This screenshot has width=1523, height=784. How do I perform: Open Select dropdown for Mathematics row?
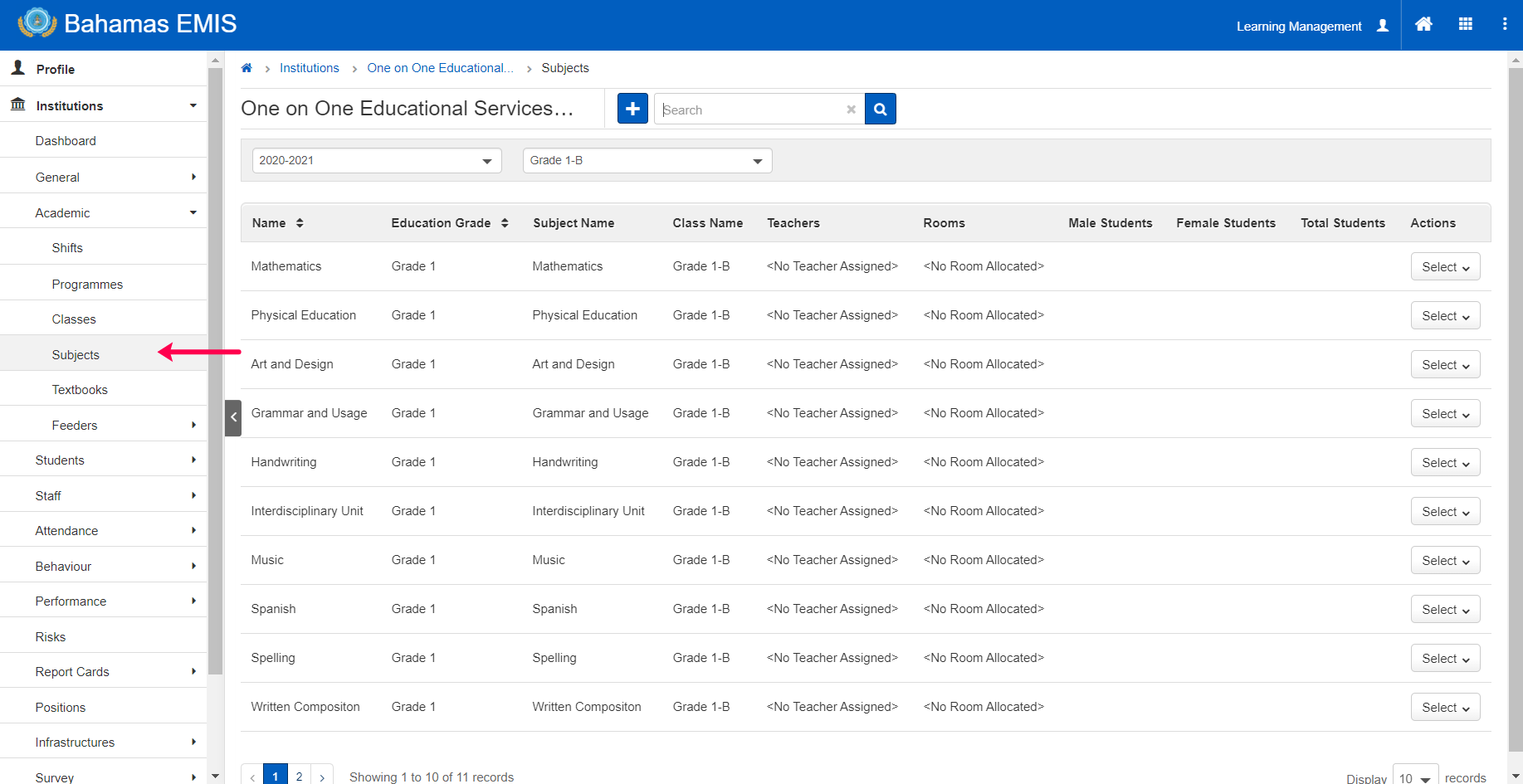pyautogui.click(x=1444, y=267)
